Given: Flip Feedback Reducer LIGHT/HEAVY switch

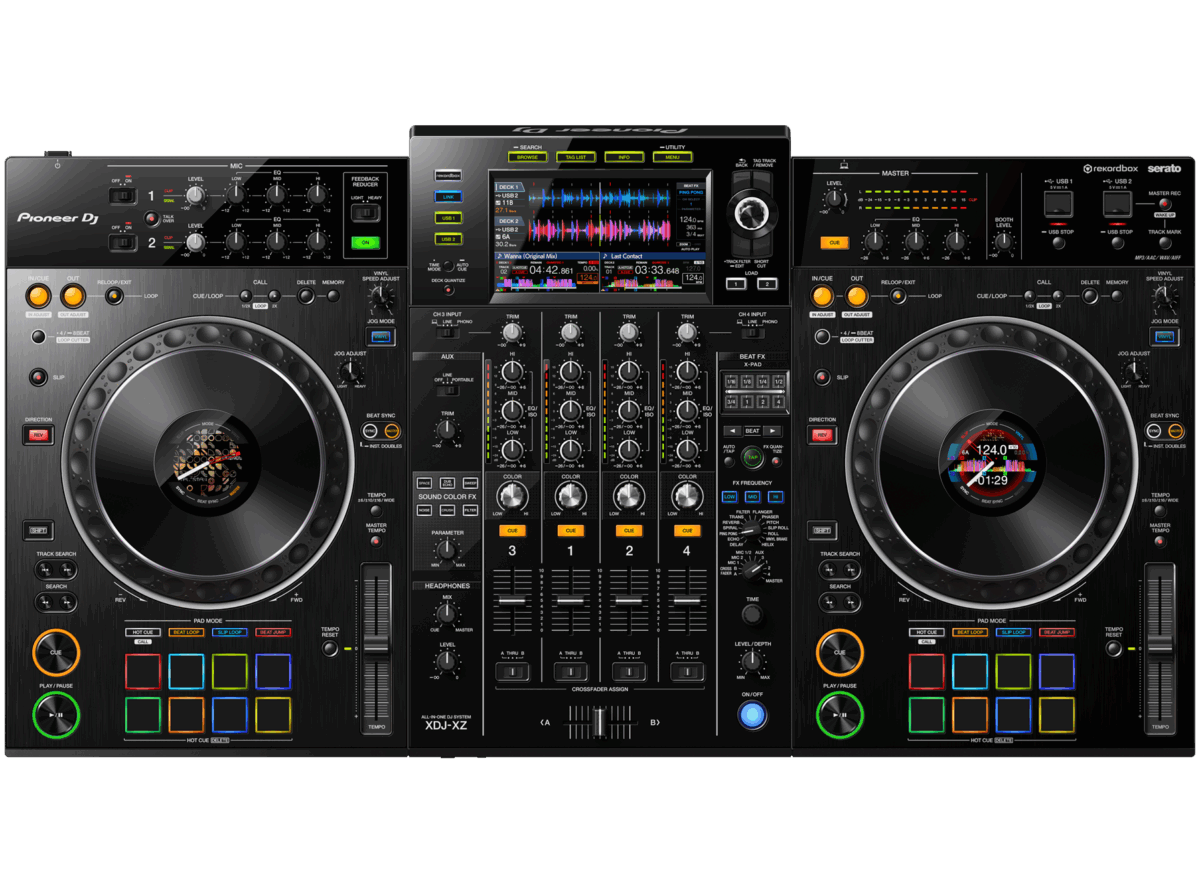Looking at the screenshot, I should (x=364, y=212).
